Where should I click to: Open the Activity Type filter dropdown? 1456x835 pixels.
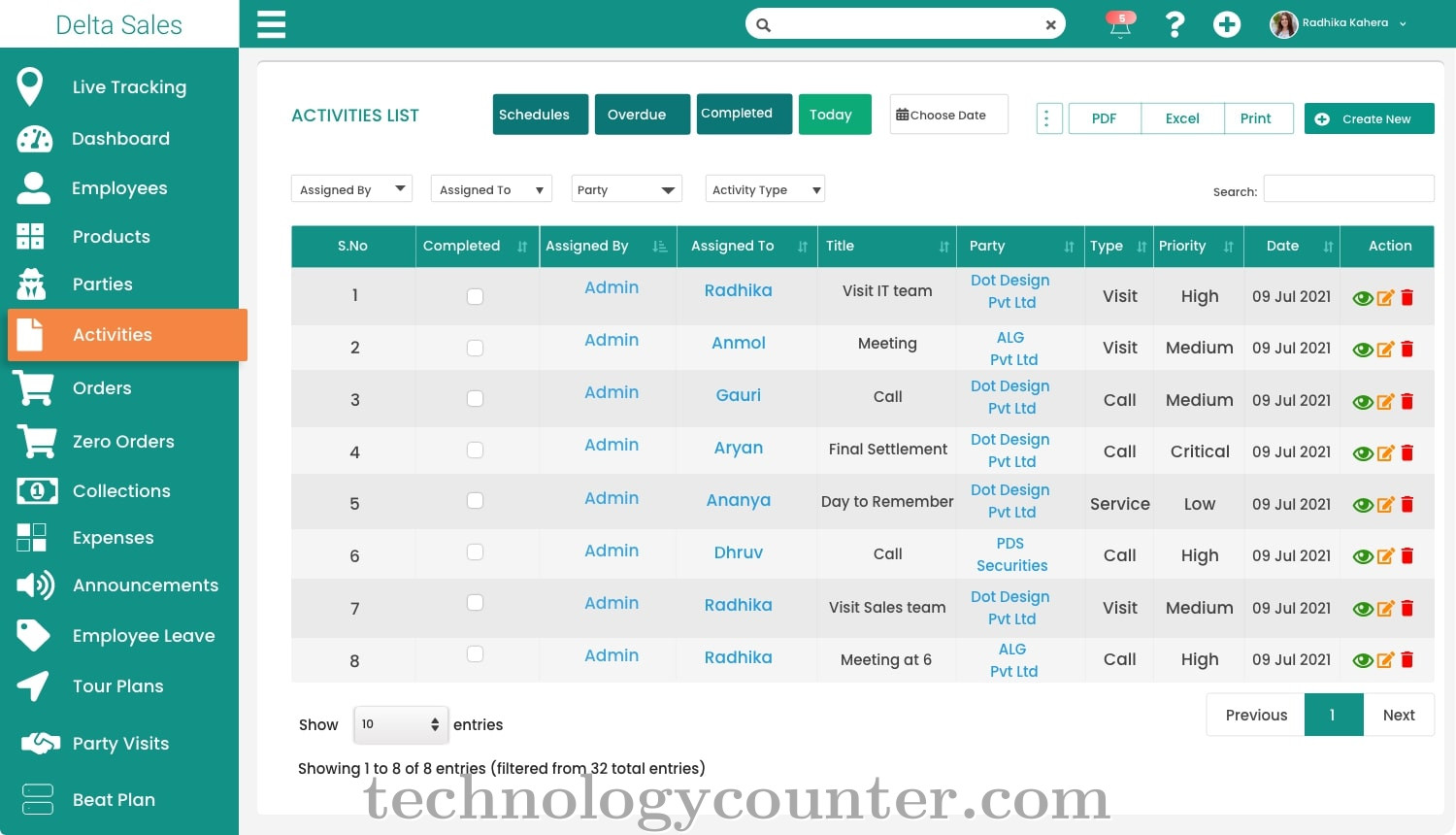coord(765,188)
